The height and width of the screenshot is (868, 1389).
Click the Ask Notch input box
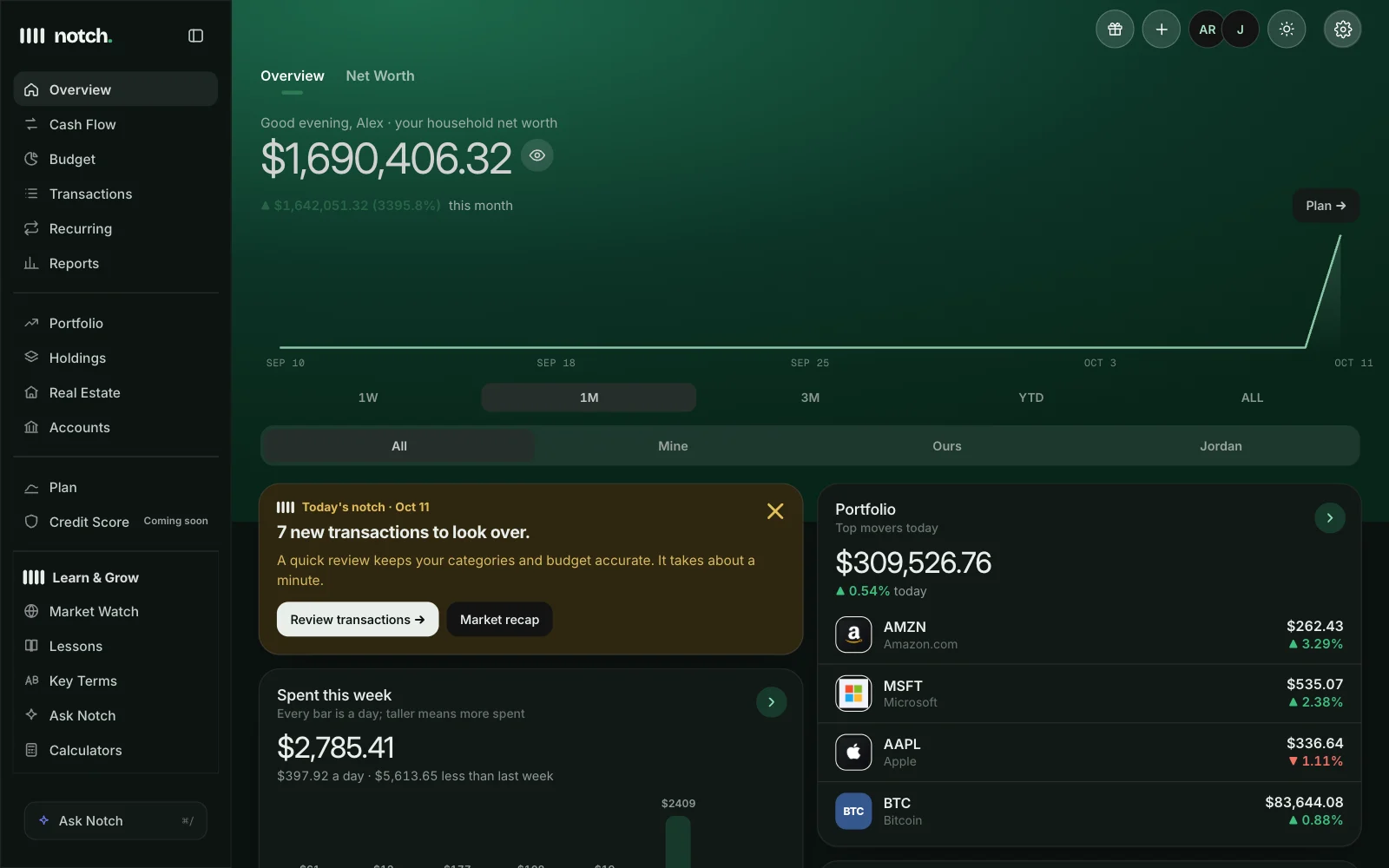[x=115, y=820]
